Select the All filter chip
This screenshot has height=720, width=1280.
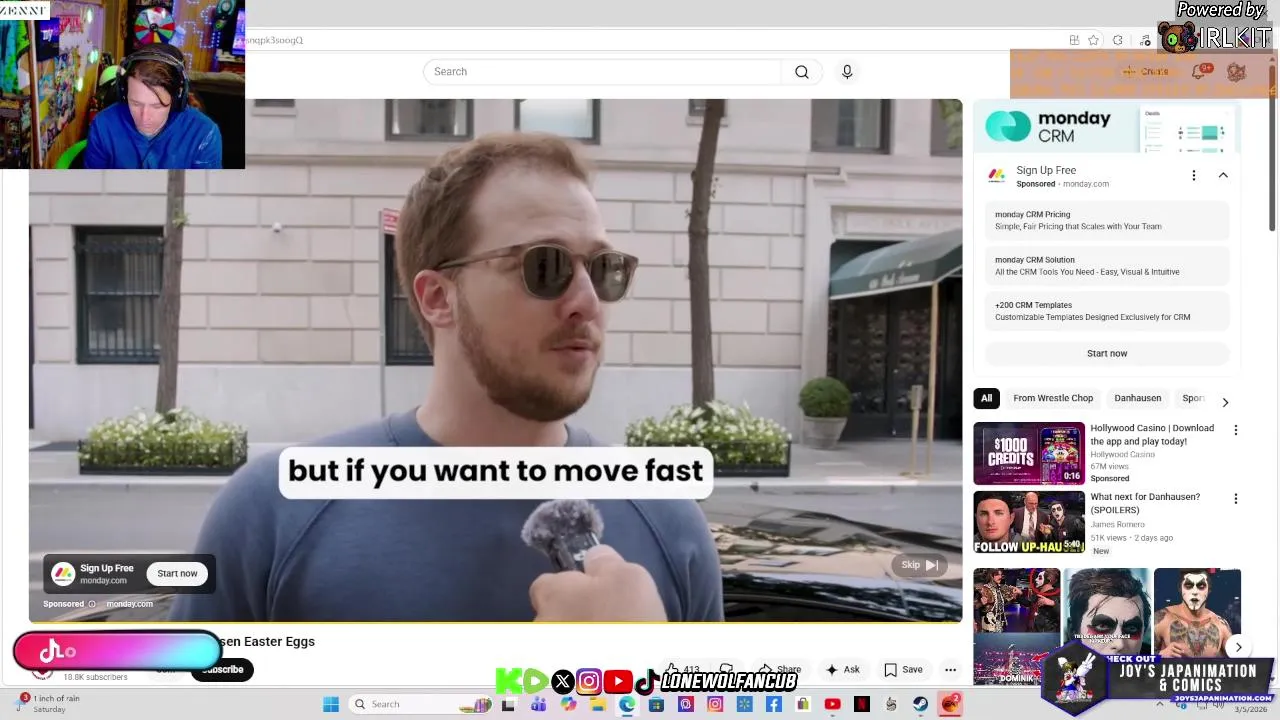[x=986, y=398]
